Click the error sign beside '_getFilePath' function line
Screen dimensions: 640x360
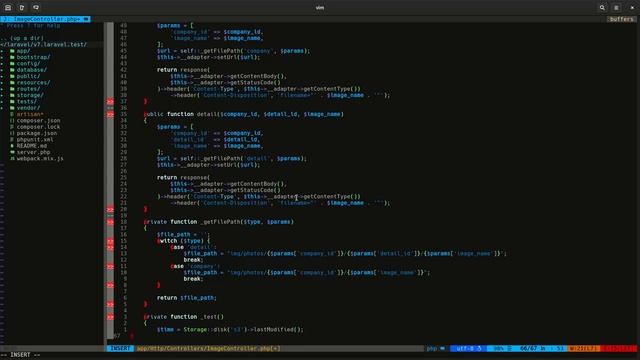tap(110, 222)
